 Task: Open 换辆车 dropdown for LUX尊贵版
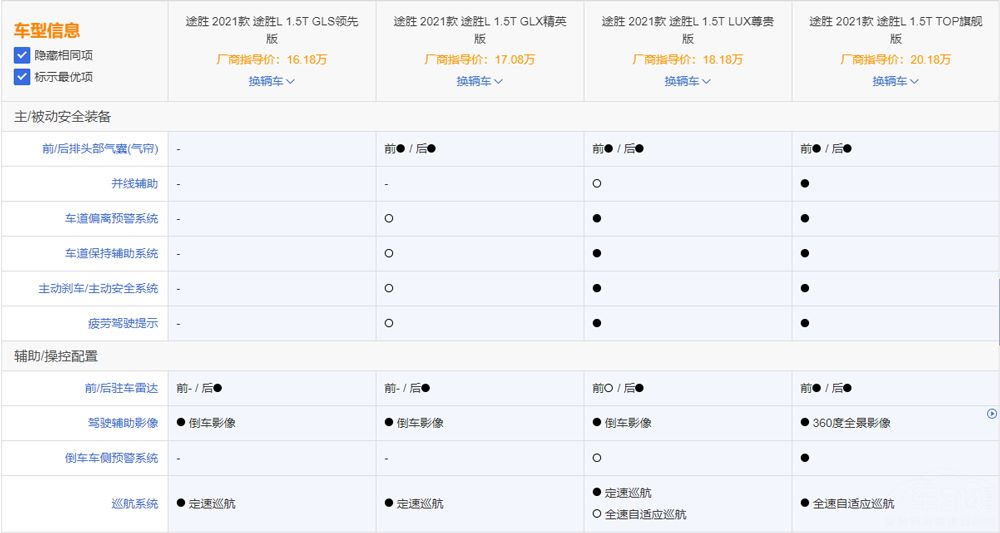pyautogui.click(x=687, y=81)
